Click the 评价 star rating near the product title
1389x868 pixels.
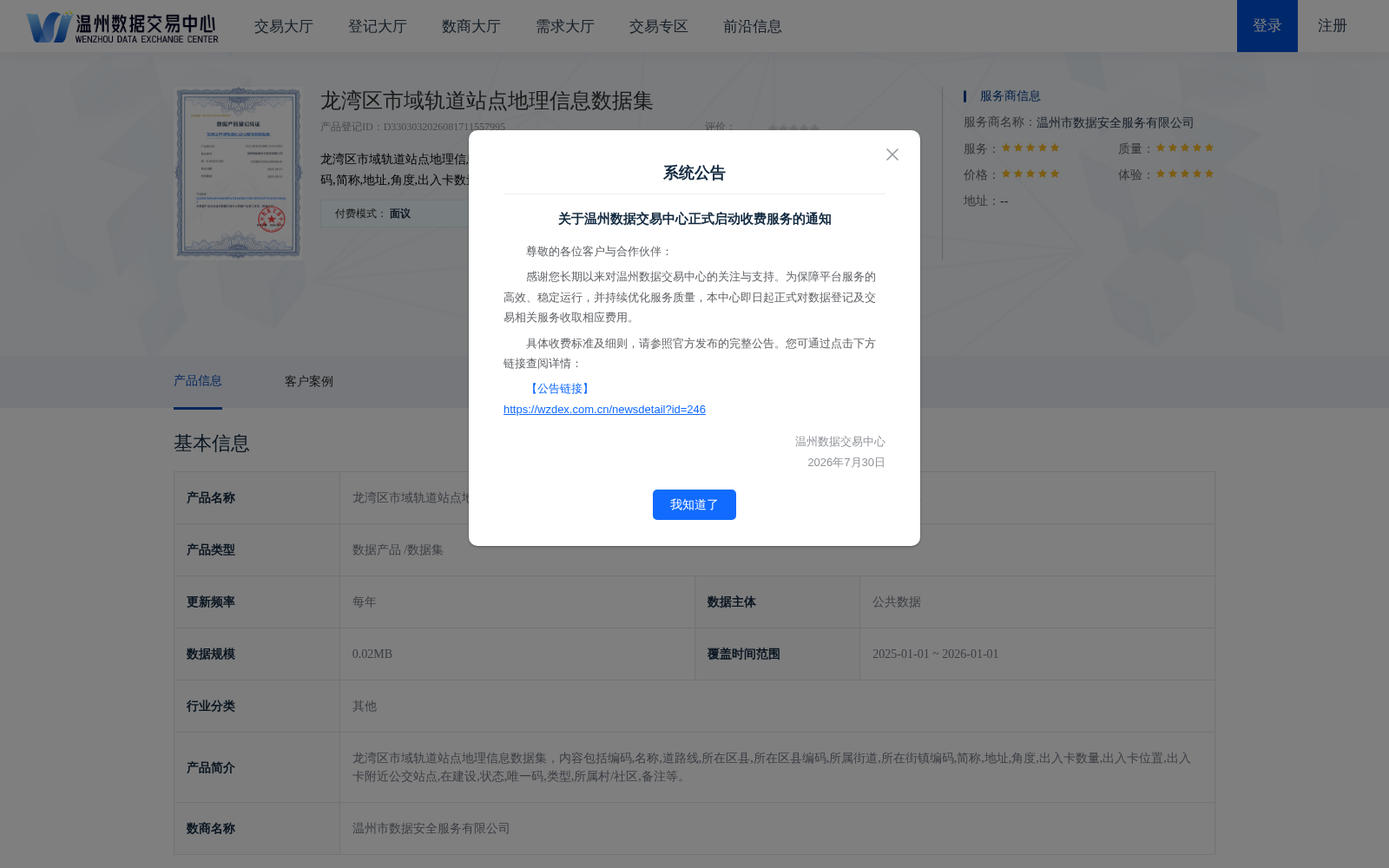(793, 128)
